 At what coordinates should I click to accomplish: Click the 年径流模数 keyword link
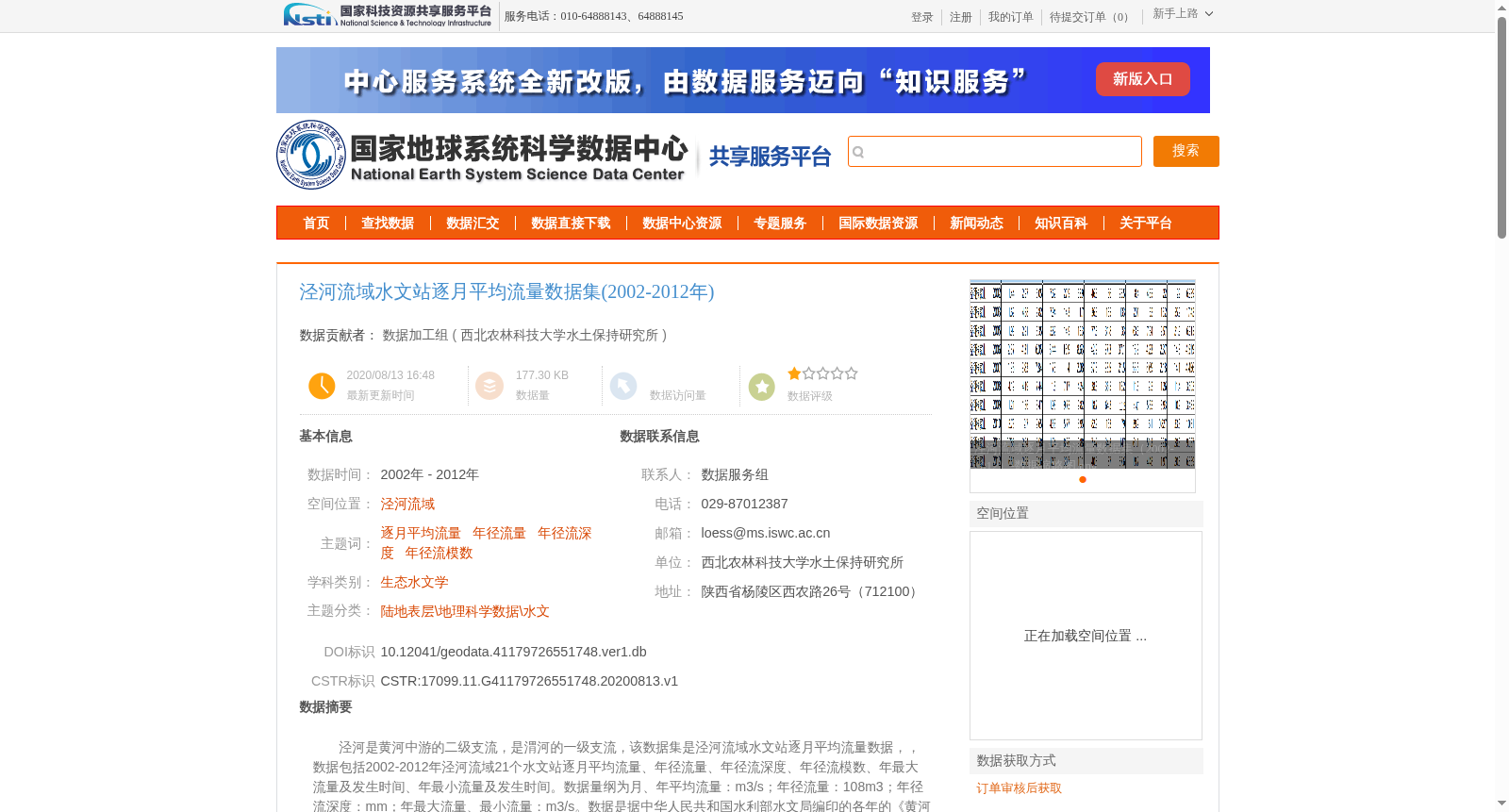(439, 554)
